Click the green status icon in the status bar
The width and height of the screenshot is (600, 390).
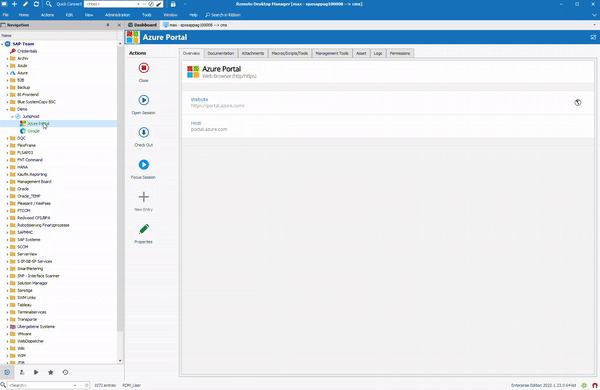(x=584, y=385)
